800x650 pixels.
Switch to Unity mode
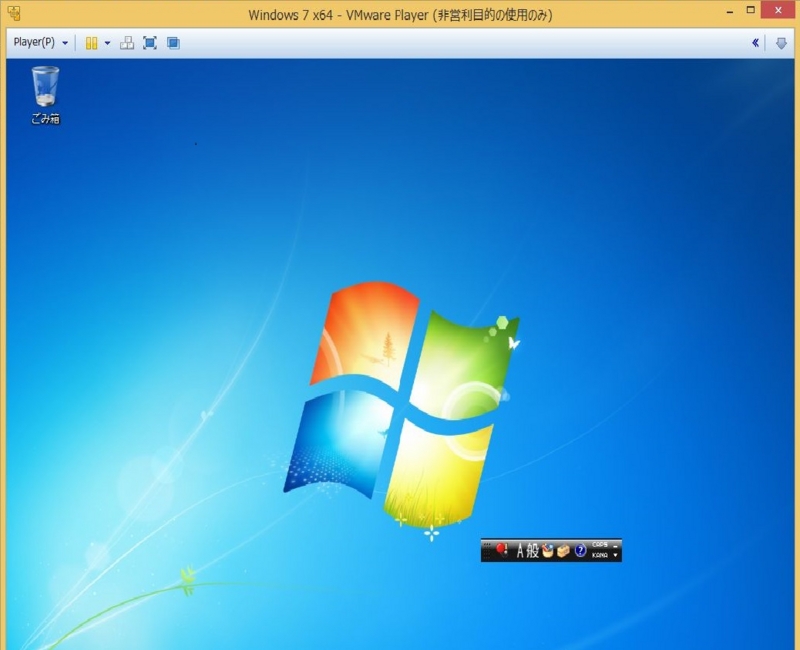173,43
